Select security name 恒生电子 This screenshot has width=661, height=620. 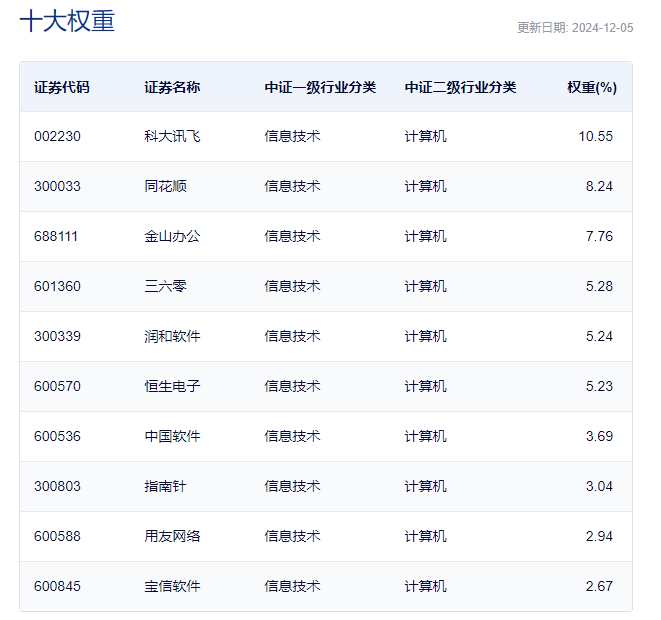point(172,386)
